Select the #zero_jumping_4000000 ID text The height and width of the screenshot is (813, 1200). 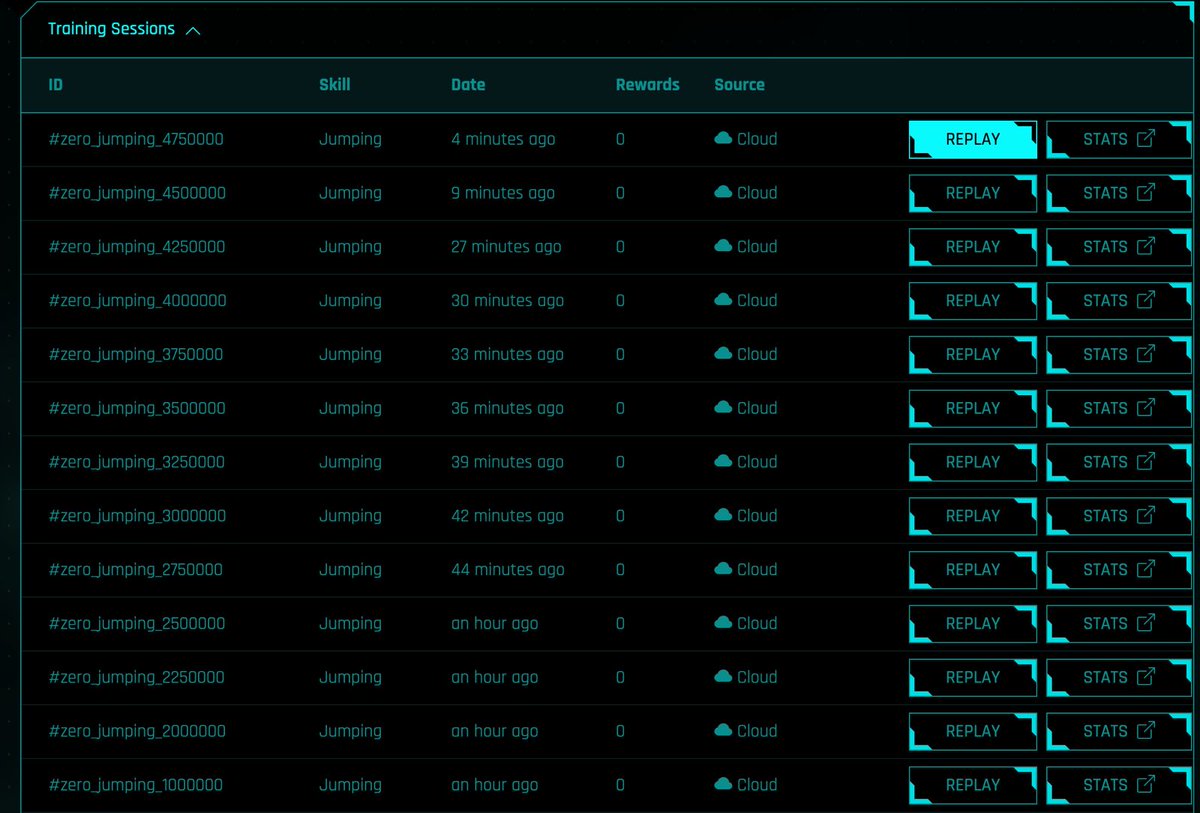coord(138,301)
